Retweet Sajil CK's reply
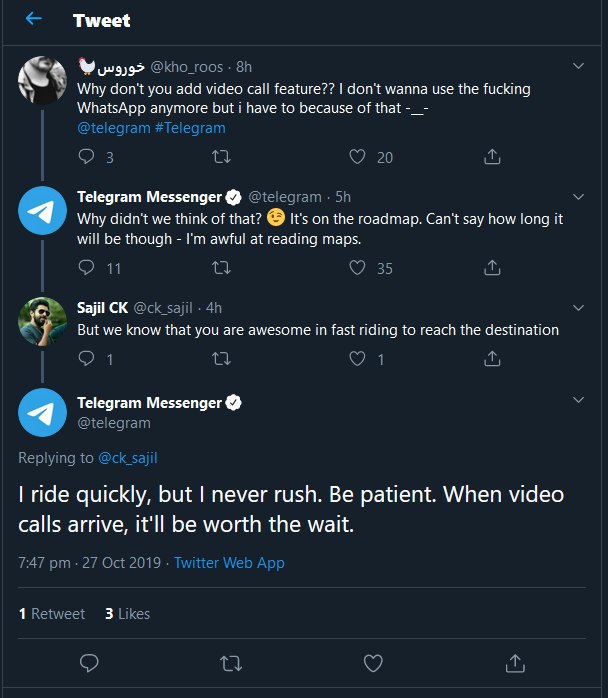608x698 pixels. pyautogui.click(x=223, y=359)
